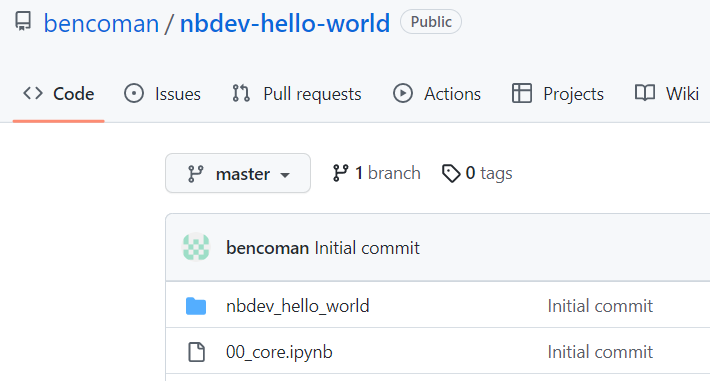This screenshot has width=710, height=381.
Task: Click the Projects table icon
Action: pyautogui.click(x=522, y=93)
